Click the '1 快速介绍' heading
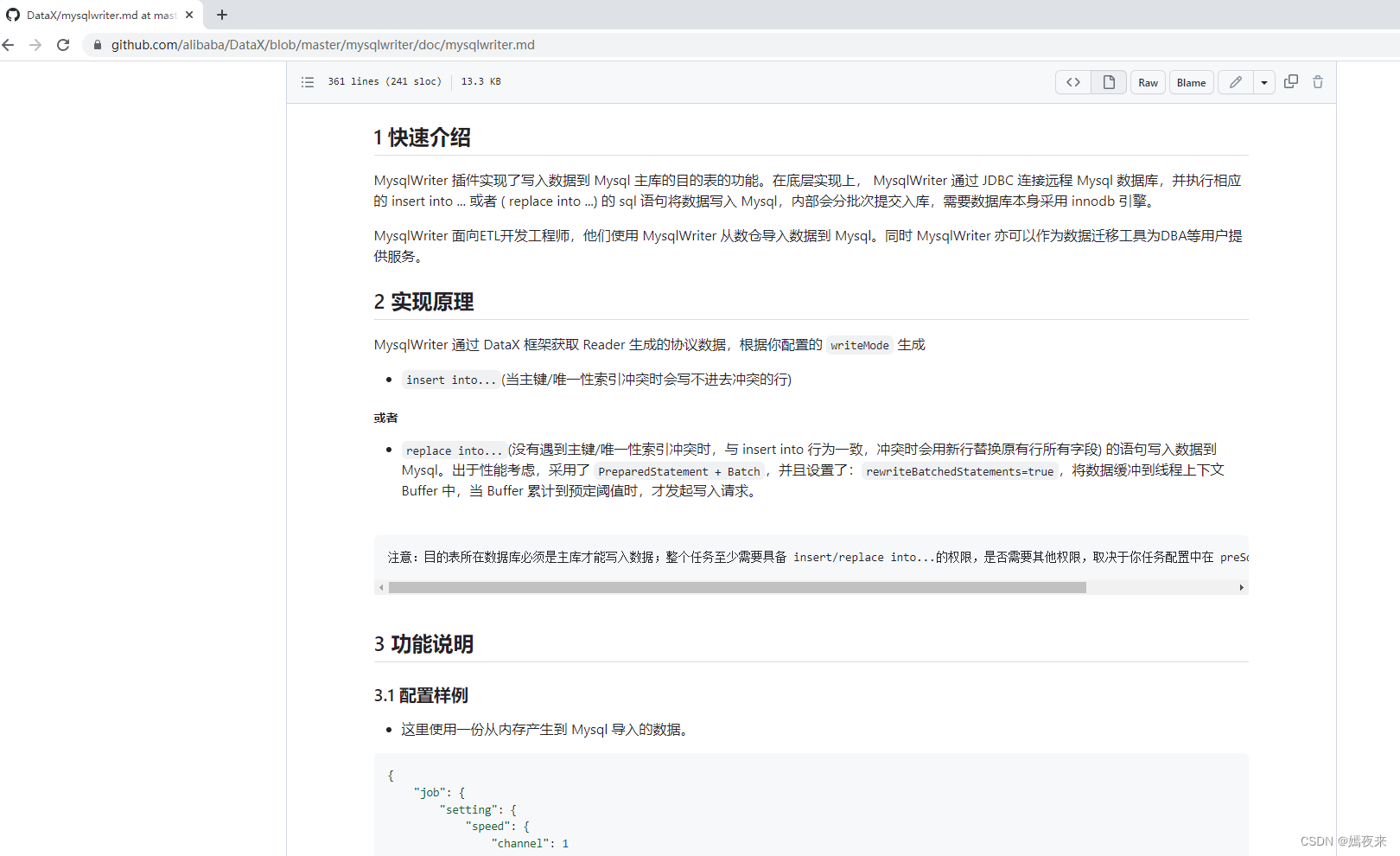This screenshot has width=1400, height=856. pos(422,137)
